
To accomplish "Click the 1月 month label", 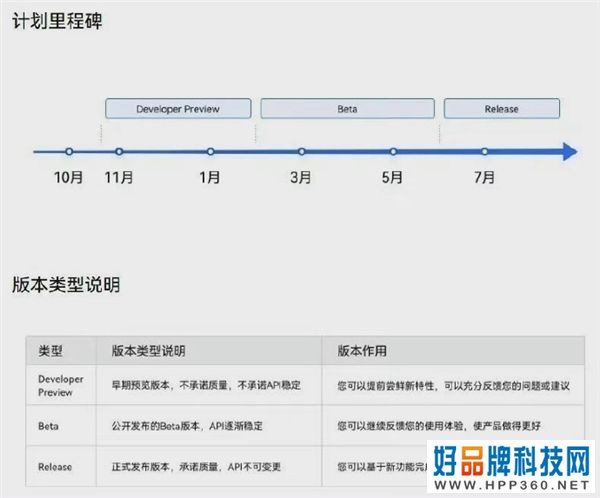I will [210, 177].
